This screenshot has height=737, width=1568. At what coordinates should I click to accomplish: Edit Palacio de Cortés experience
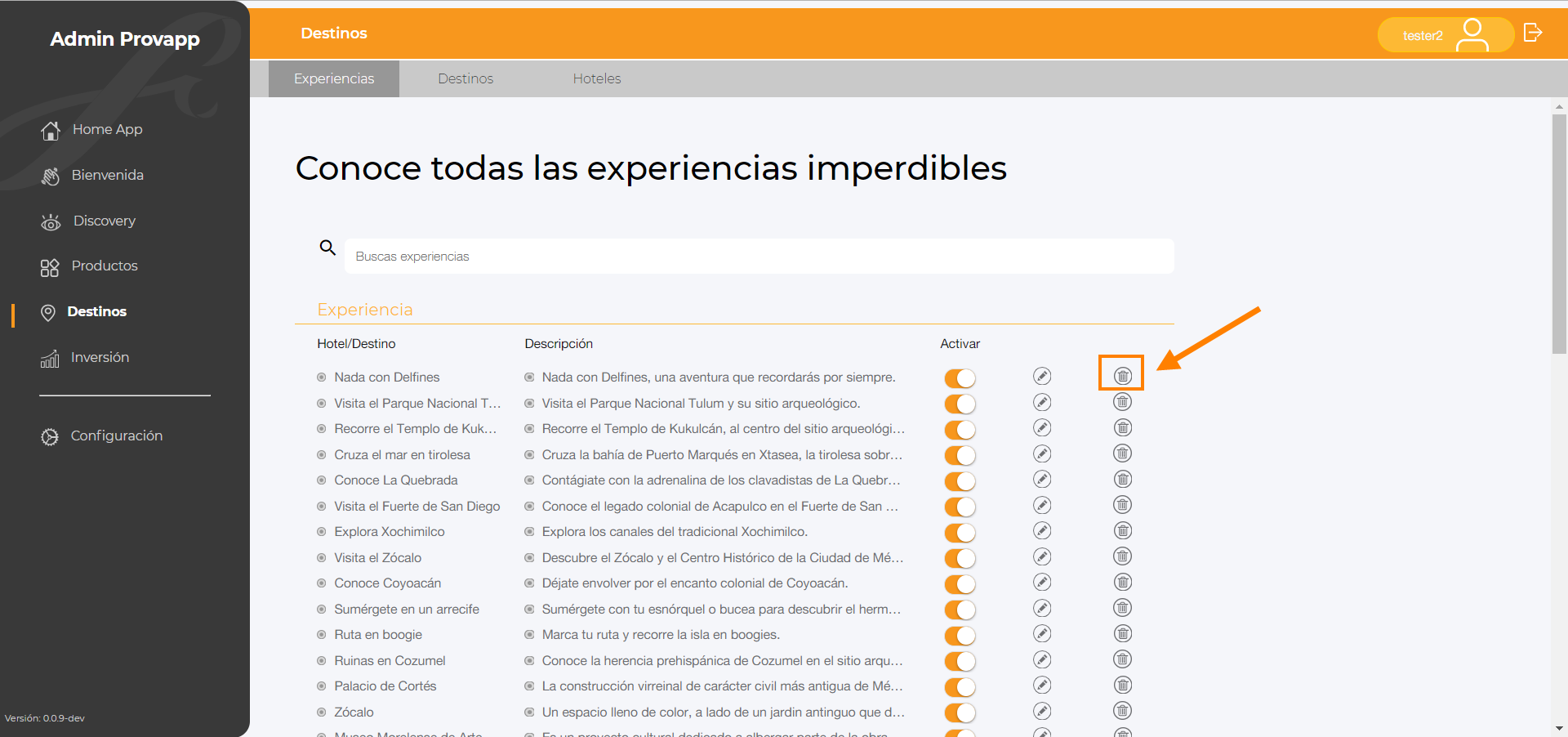(x=1042, y=685)
